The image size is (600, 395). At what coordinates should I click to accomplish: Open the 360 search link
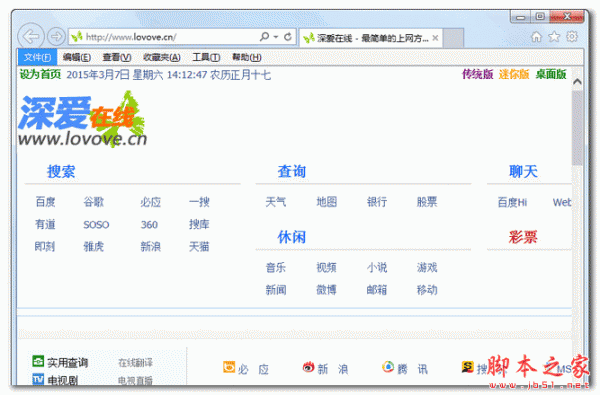coord(149,225)
